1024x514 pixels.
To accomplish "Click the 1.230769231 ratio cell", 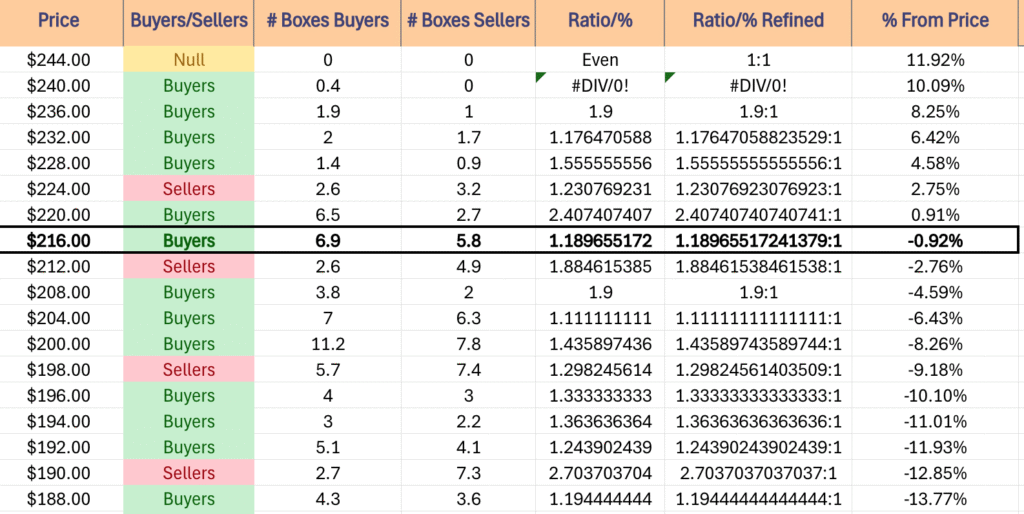I will click(600, 189).
